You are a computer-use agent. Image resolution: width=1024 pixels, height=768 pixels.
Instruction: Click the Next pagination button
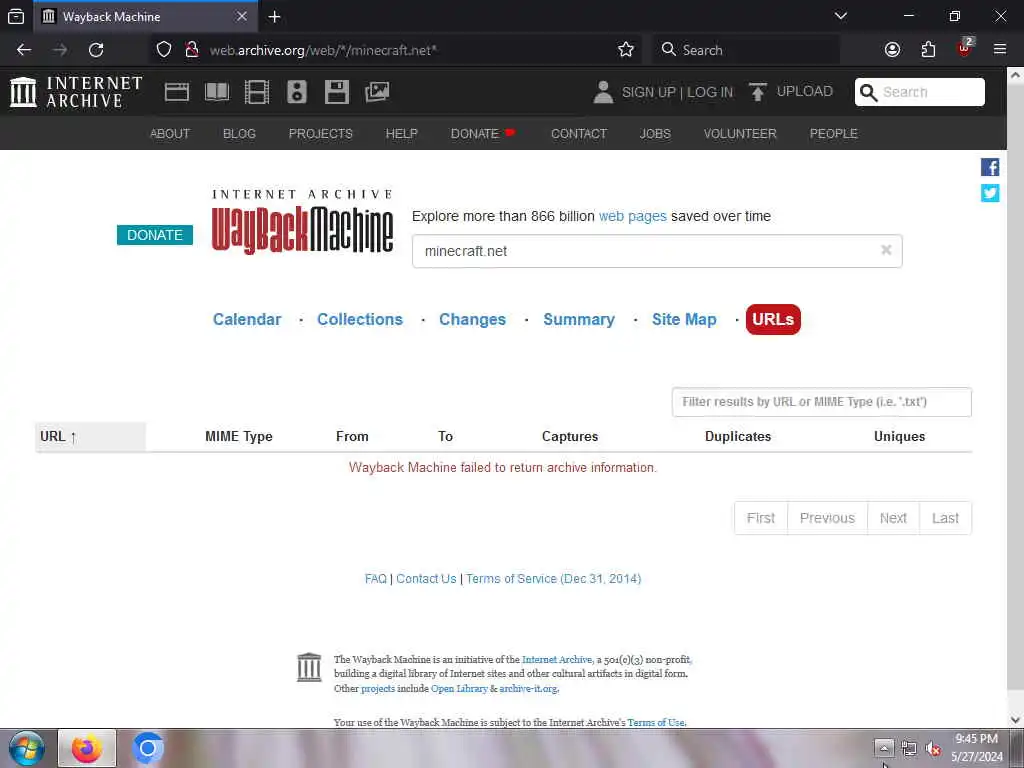[x=893, y=518]
